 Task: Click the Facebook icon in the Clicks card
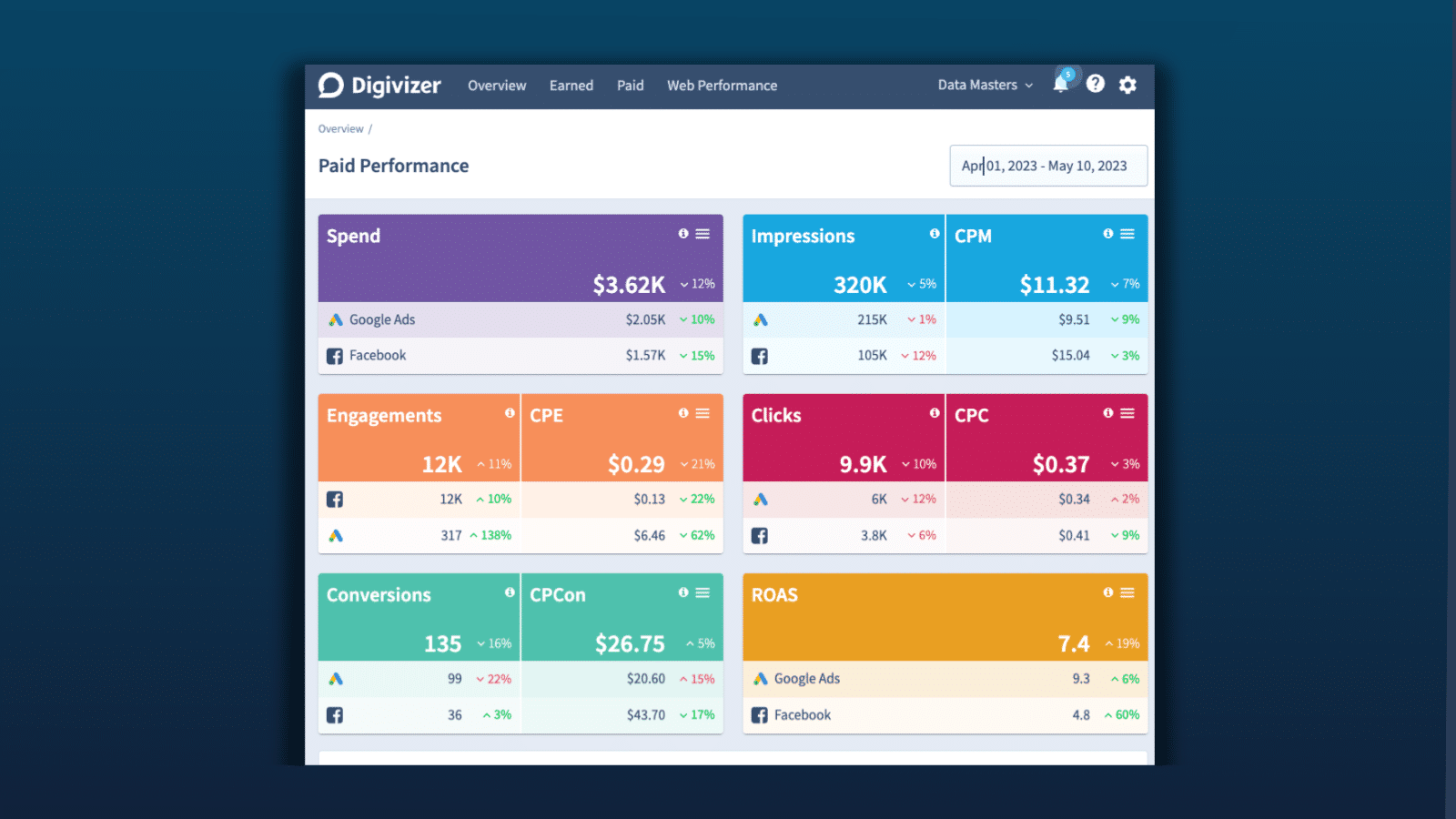click(760, 535)
